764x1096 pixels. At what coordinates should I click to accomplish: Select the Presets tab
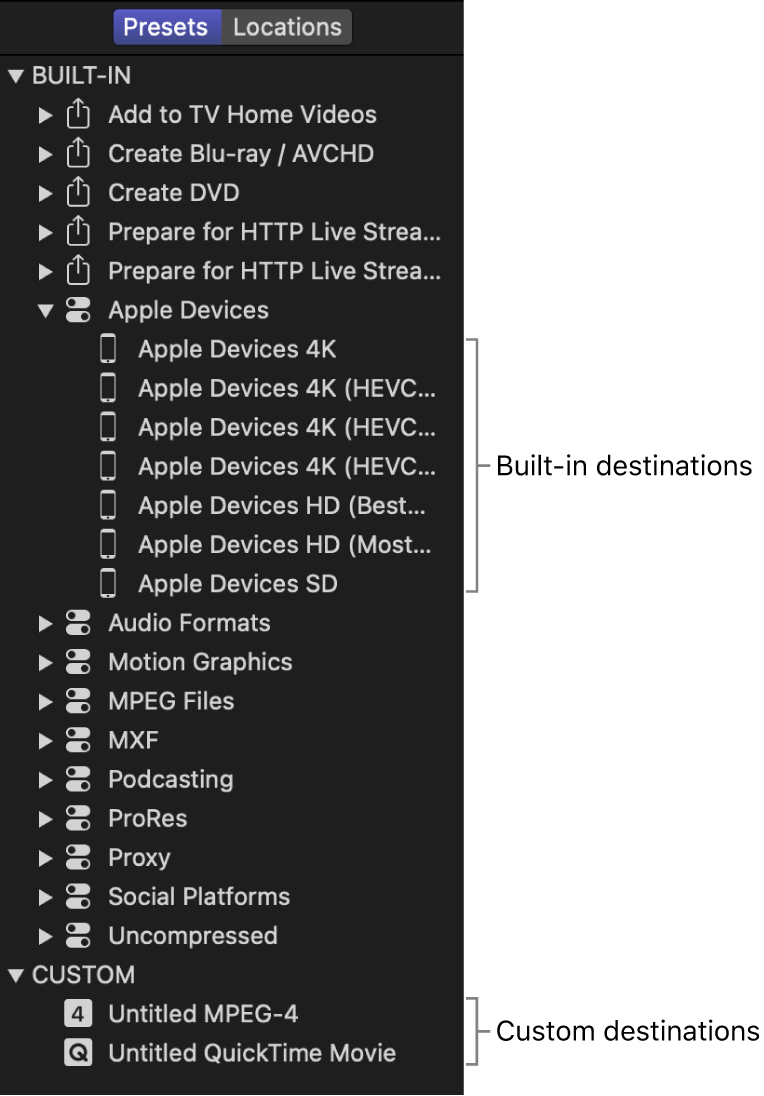coord(167,27)
